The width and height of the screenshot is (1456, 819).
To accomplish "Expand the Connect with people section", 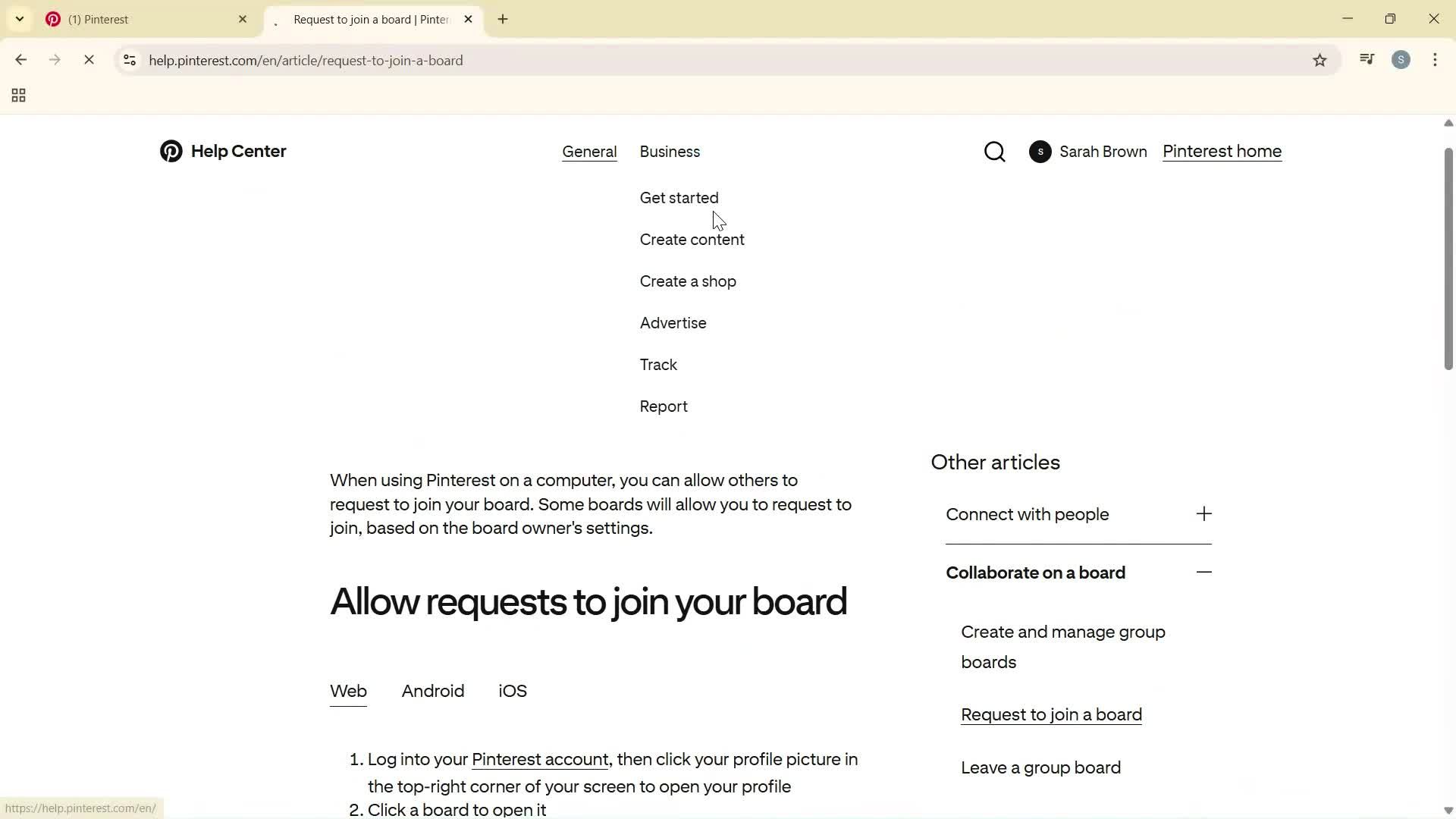I will point(1203,513).
